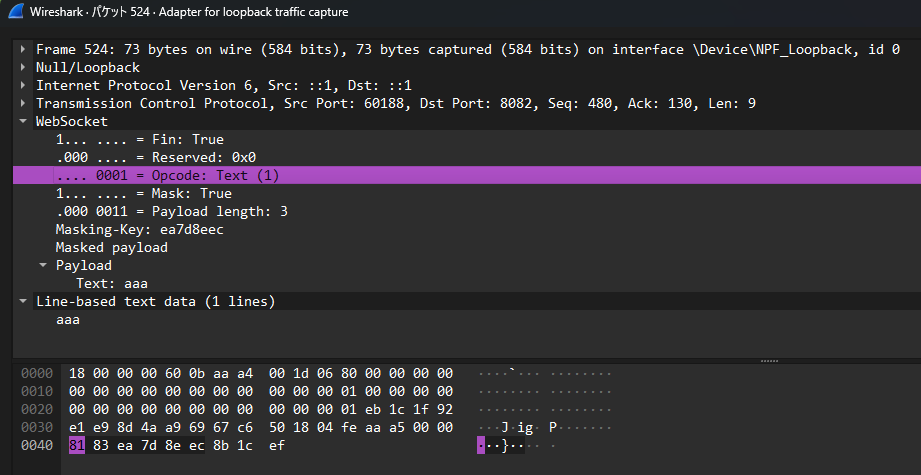Screen dimensions: 921x475
Task: Click hex offset 0040
Action: coord(37,446)
